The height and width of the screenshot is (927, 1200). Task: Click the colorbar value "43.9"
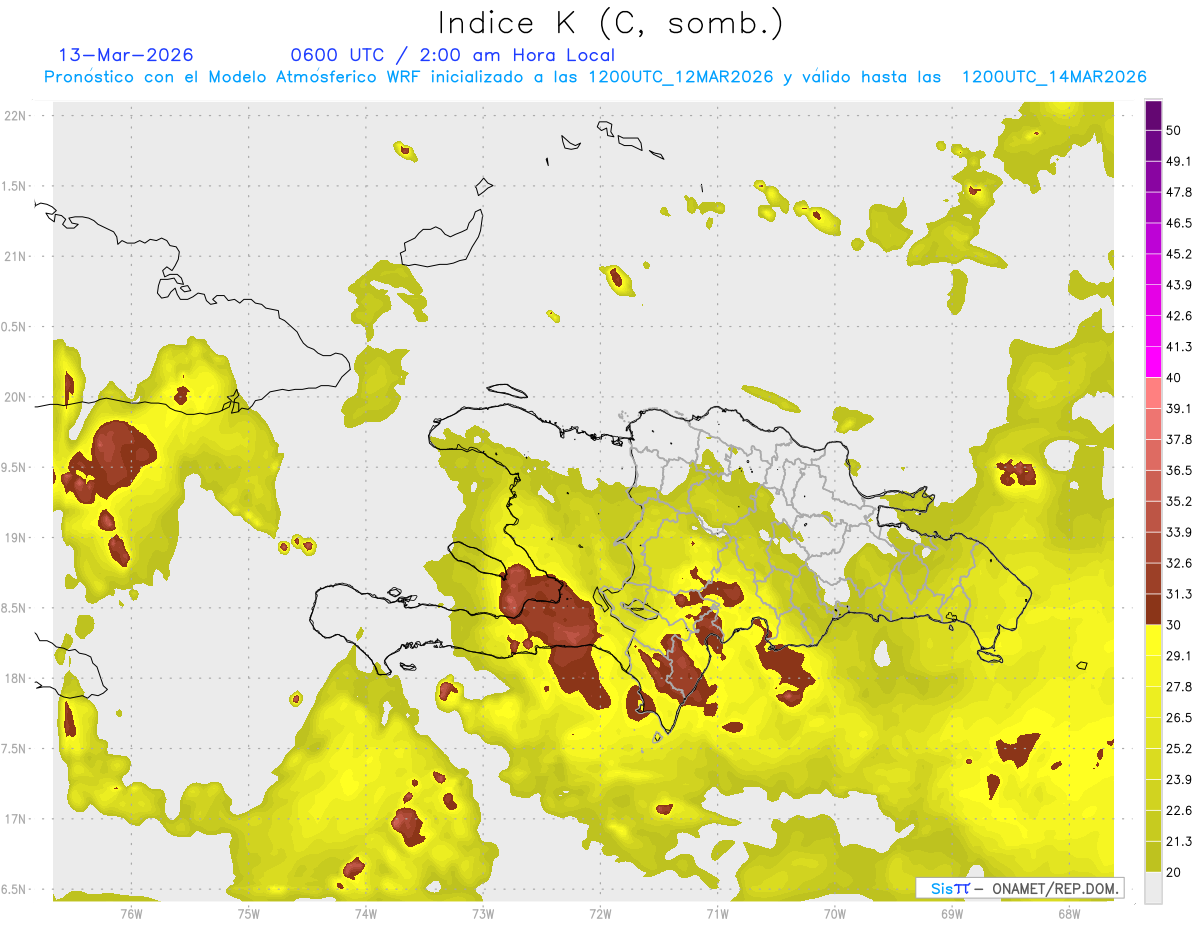tap(1179, 285)
